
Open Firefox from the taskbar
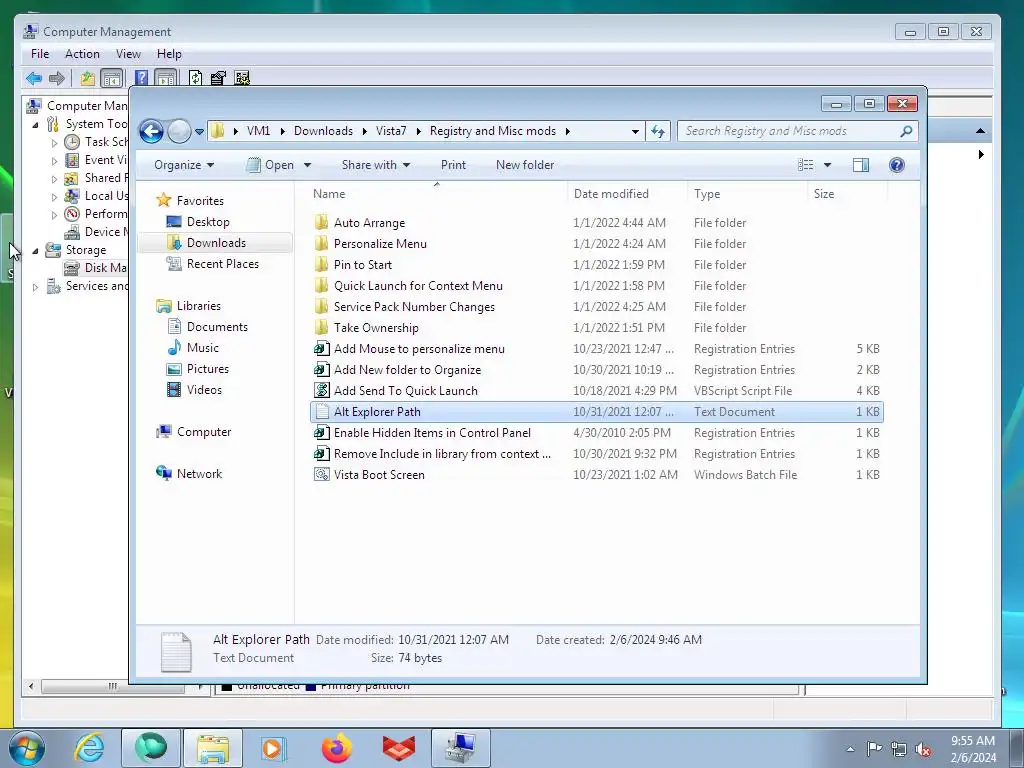pyautogui.click(x=336, y=748)
